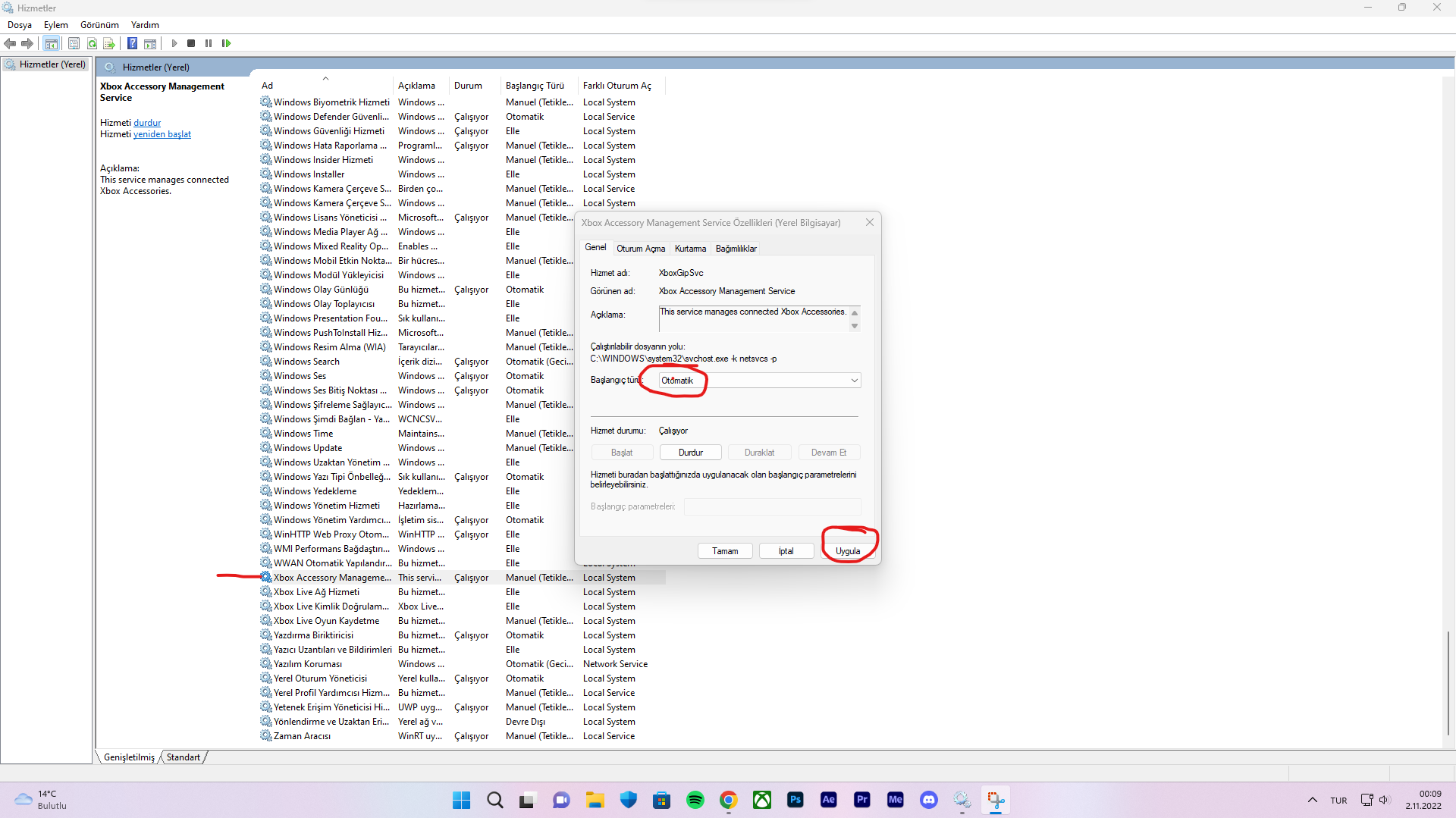Apply changes with the Uygula button
The width and height of the screenshot is (1456, 818).
(848, 551)
